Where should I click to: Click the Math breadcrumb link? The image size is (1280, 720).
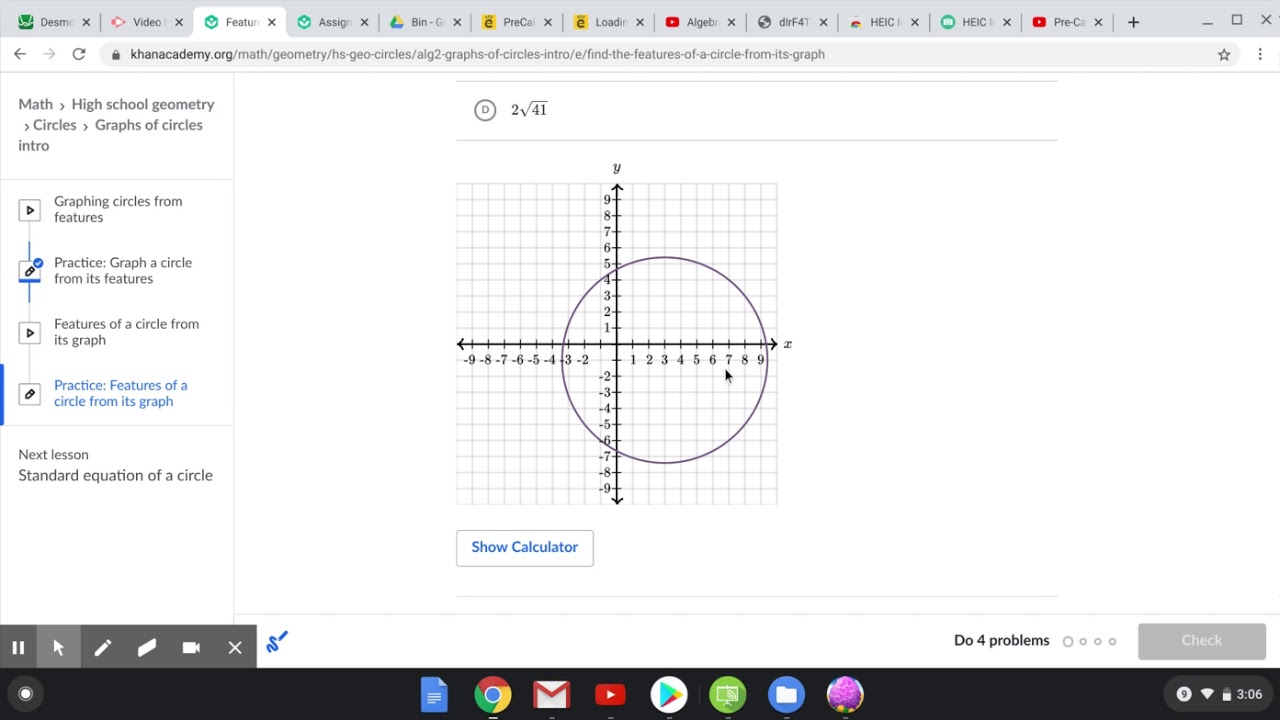click(36, 104)
